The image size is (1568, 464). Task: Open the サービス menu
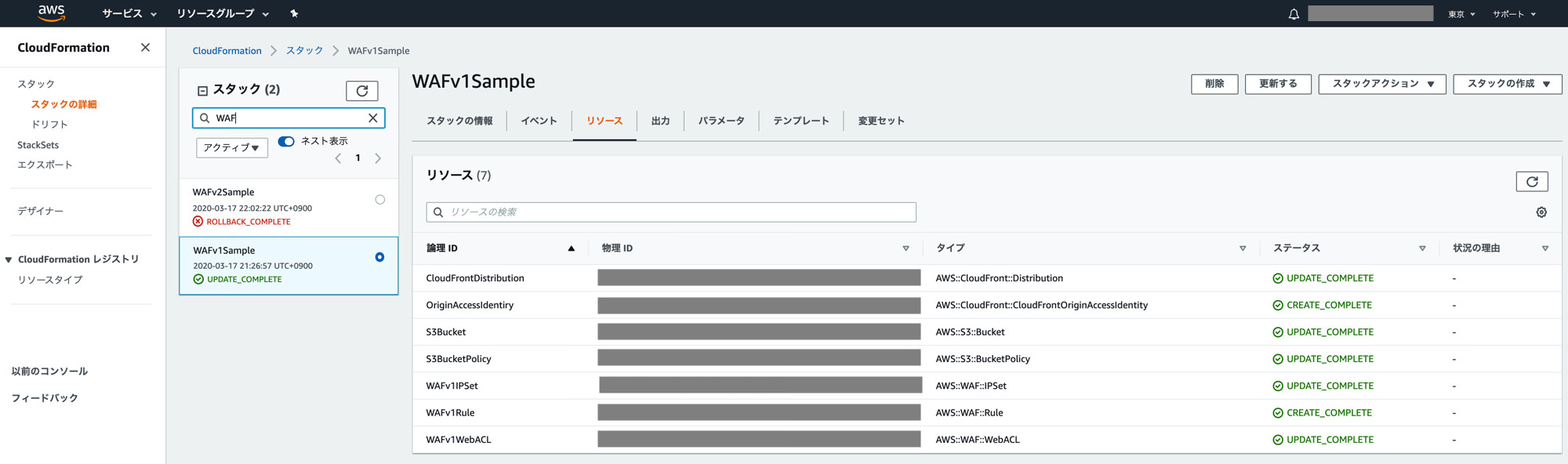(x=129, y=13)
